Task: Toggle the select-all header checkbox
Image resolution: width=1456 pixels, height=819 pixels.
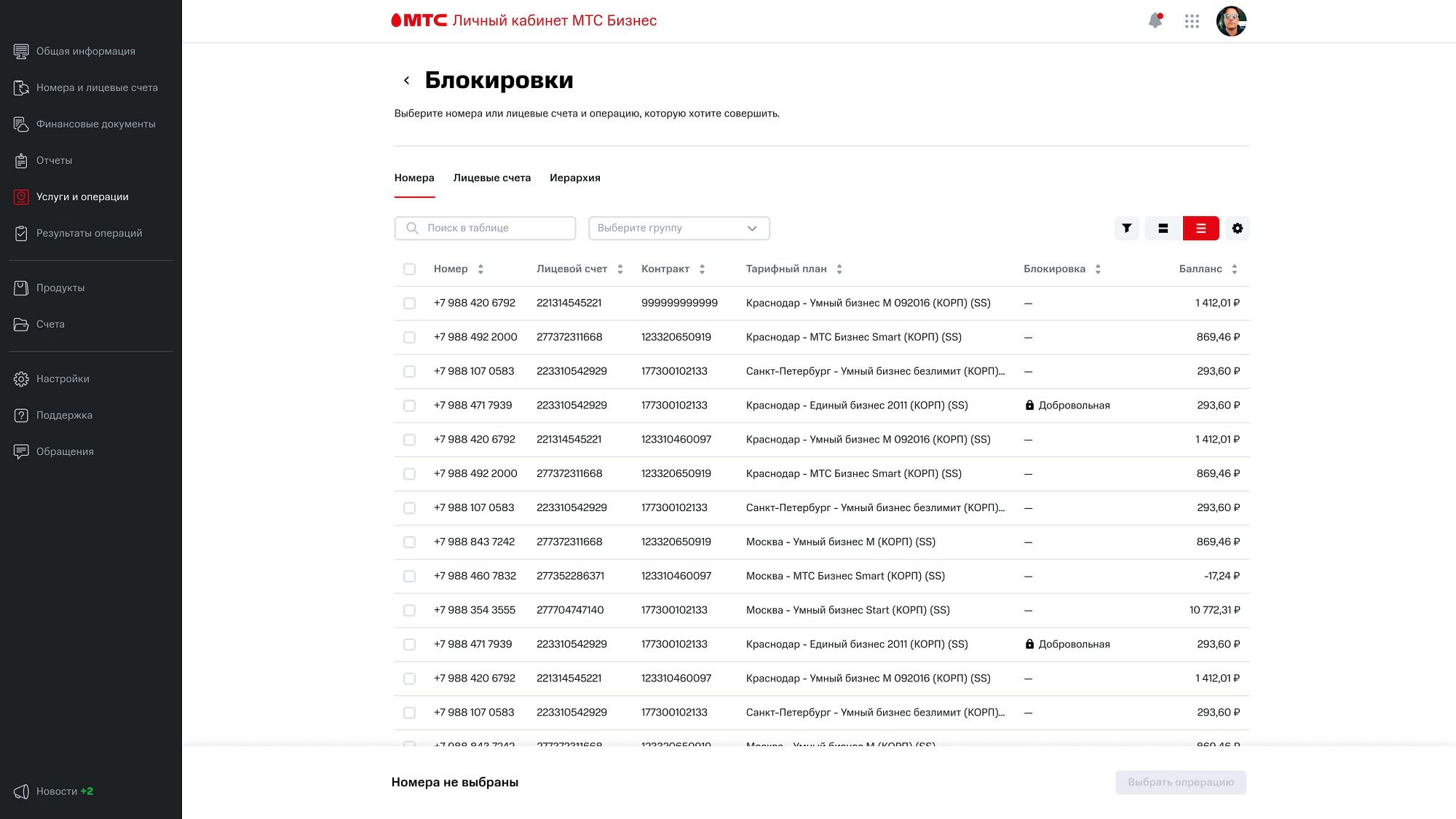Action: [x=409, y=269]
